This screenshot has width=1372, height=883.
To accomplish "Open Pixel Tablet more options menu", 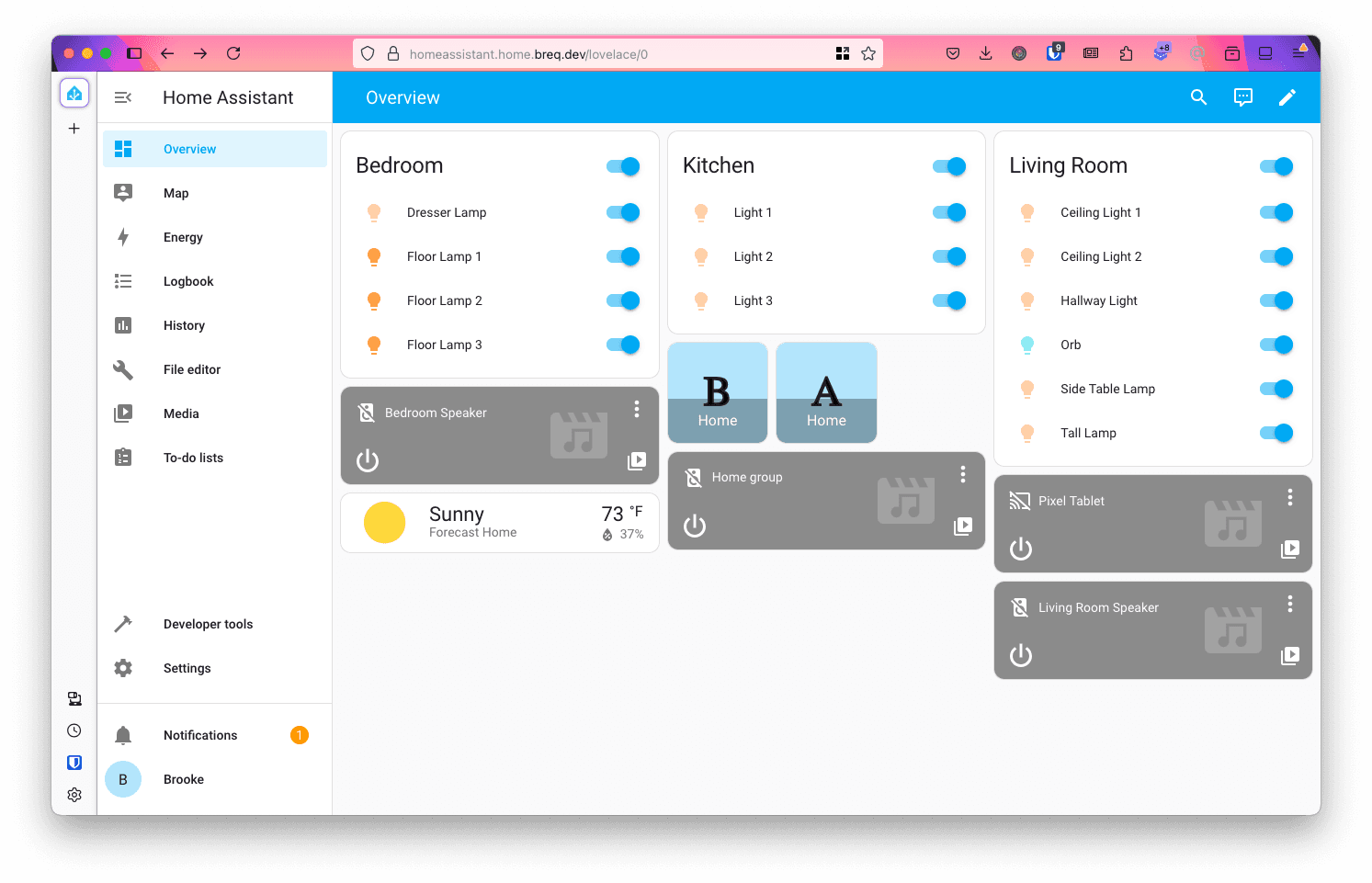I will (1289, 497).
